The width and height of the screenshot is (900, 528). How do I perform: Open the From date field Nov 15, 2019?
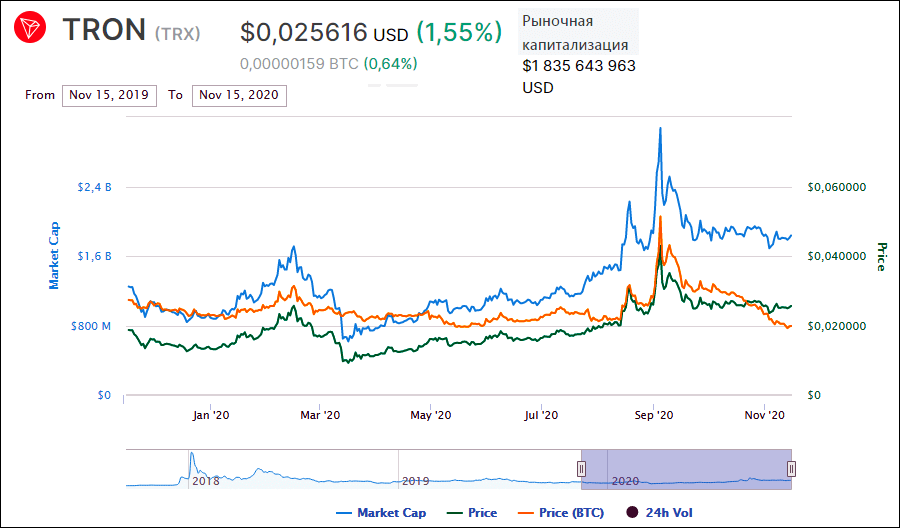110,95
